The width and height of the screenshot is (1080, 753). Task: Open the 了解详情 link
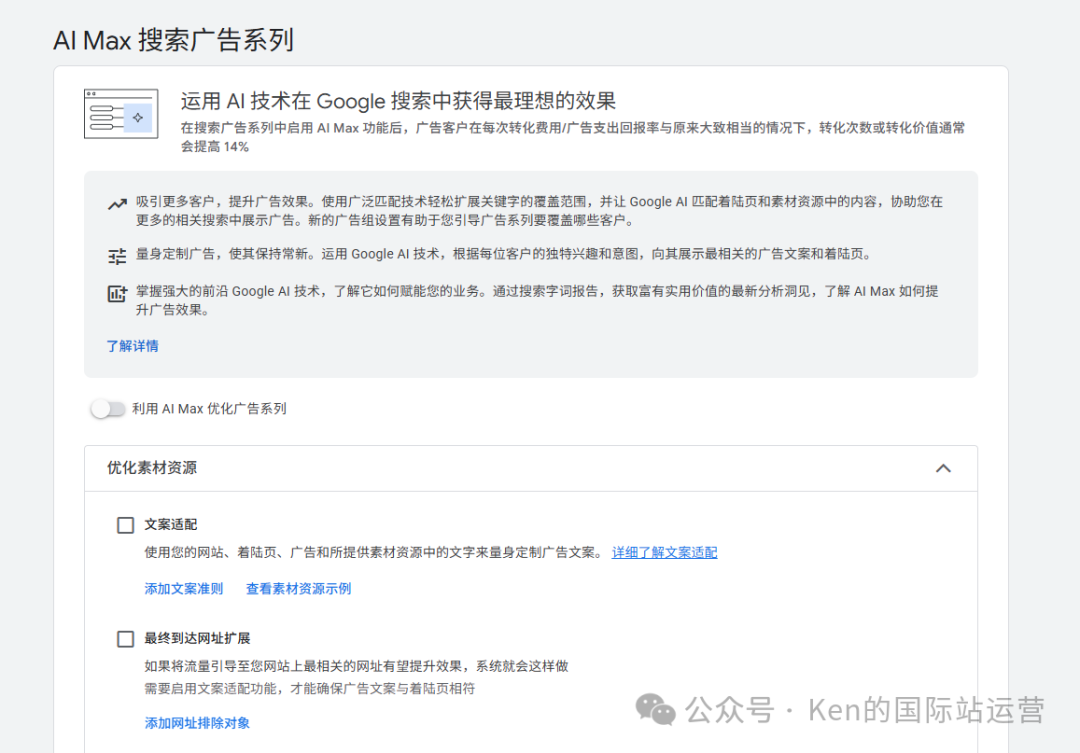(132, 346)
